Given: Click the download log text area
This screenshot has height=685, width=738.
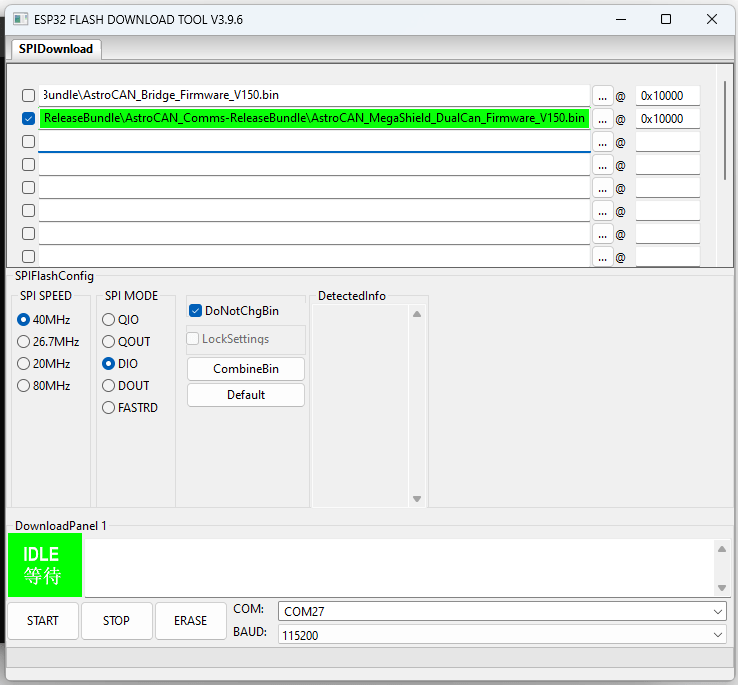Looking at the screenshot, I should point(399,567).
